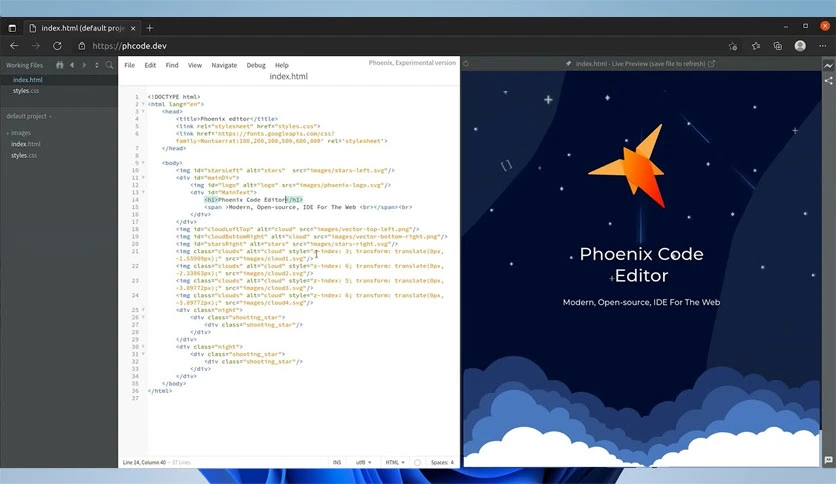This screenshot has width=836, height=484.
Task: Open the default project dropdown
Action: pos(29,116)
